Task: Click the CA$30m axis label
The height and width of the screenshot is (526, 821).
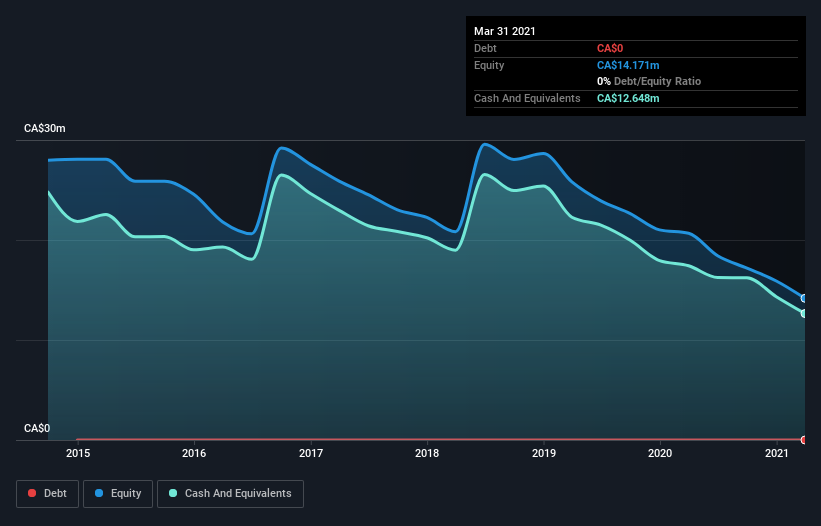Action: click(45, 128)
